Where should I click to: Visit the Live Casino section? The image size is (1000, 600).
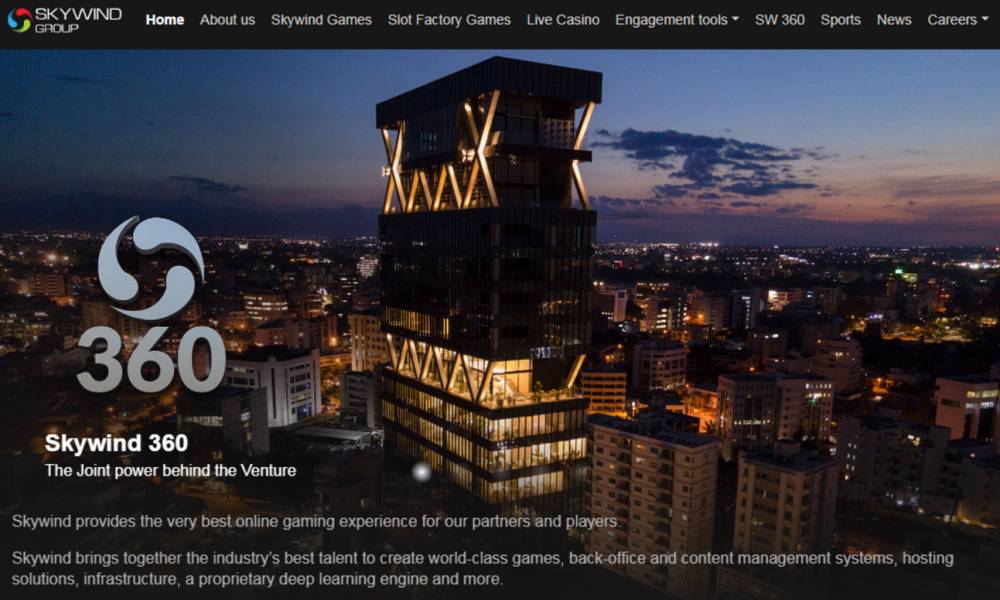click(563, 20)
